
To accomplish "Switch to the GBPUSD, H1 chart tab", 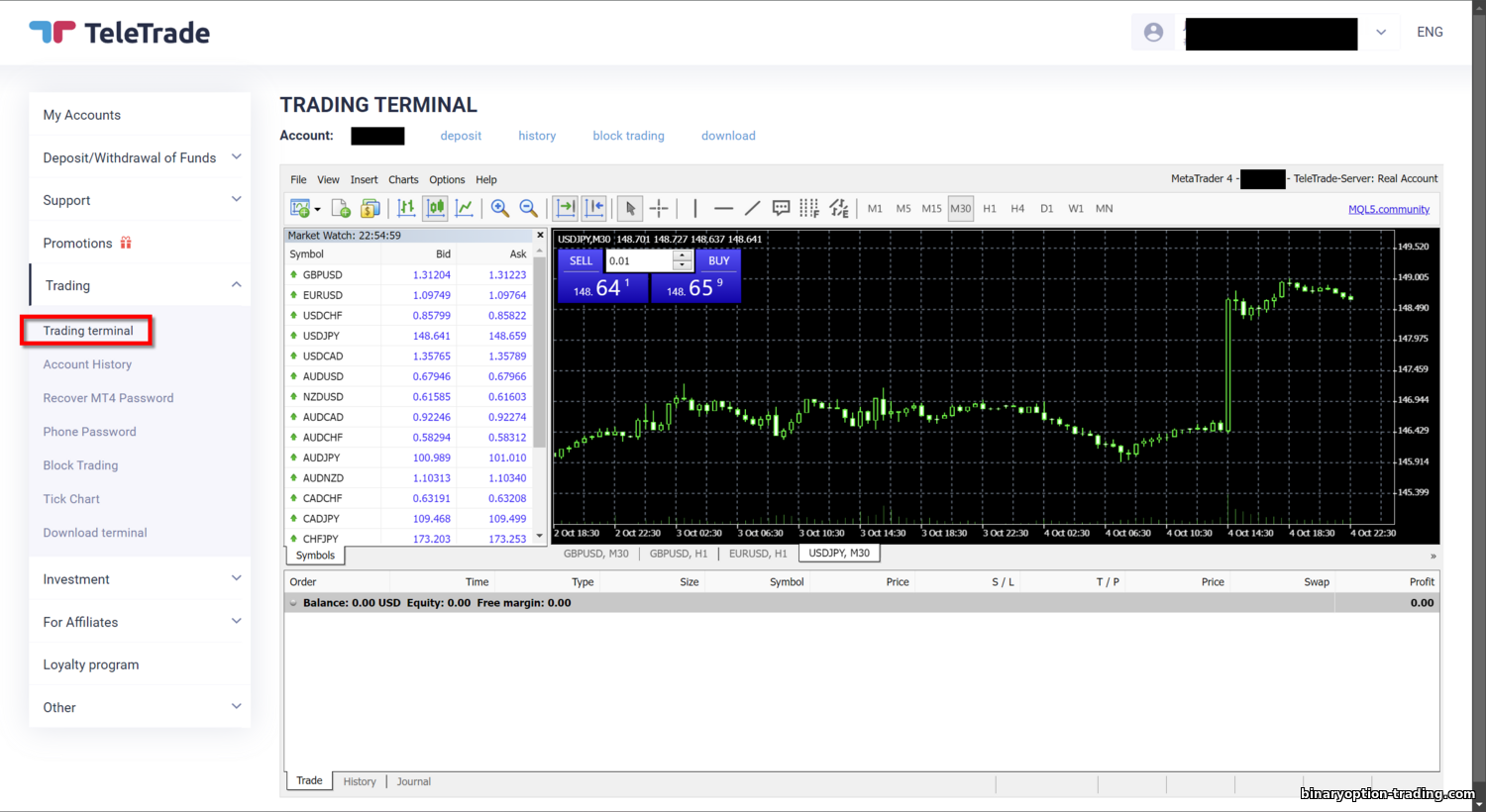I will pyautogui.click(x=679, y=554).
